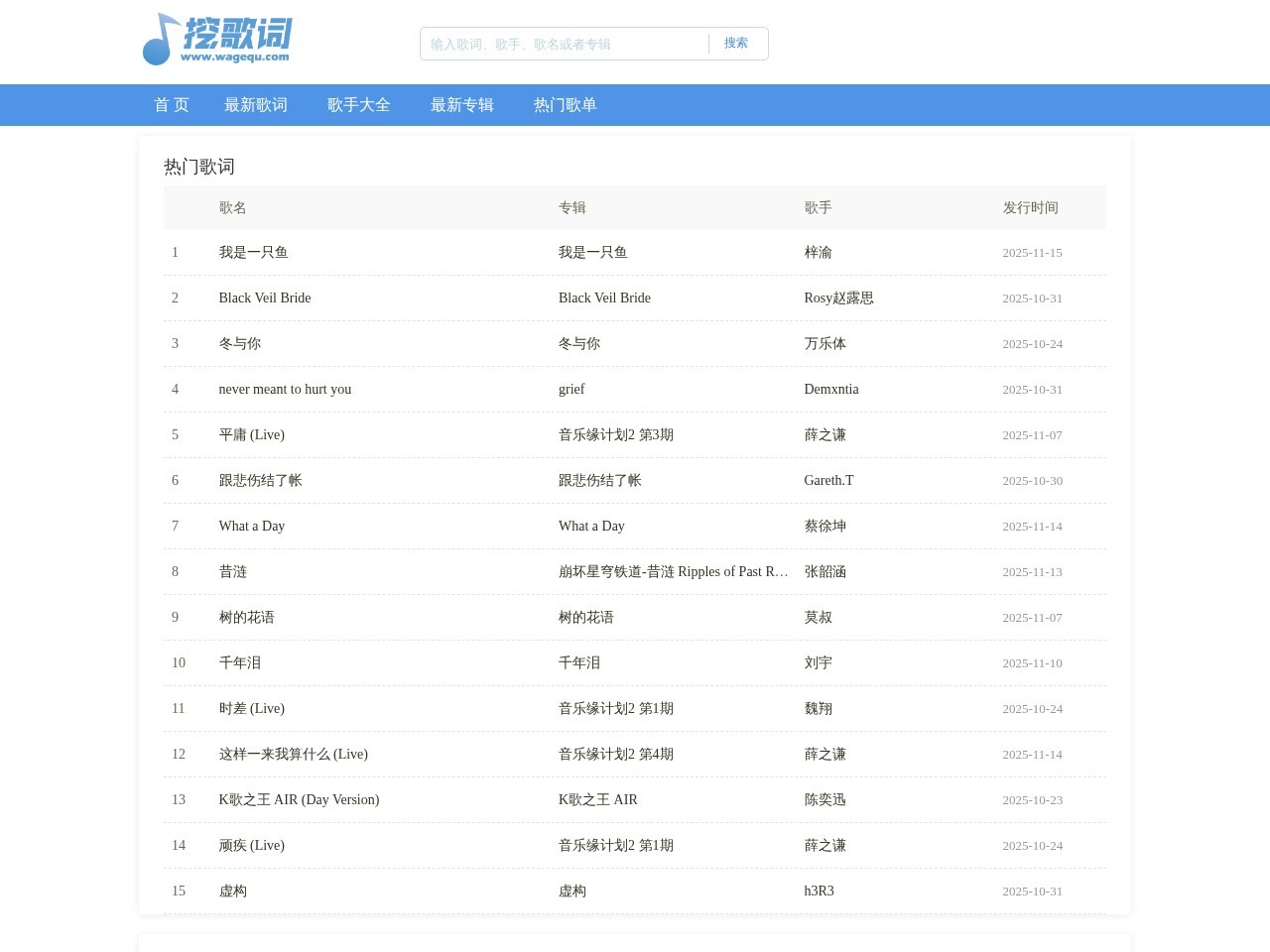Open the album 崩坏星穹铁道-昔涟 Ripples of Past
Image resolution: width=1270 pixels, height=952 pixels.
[673, 572]
